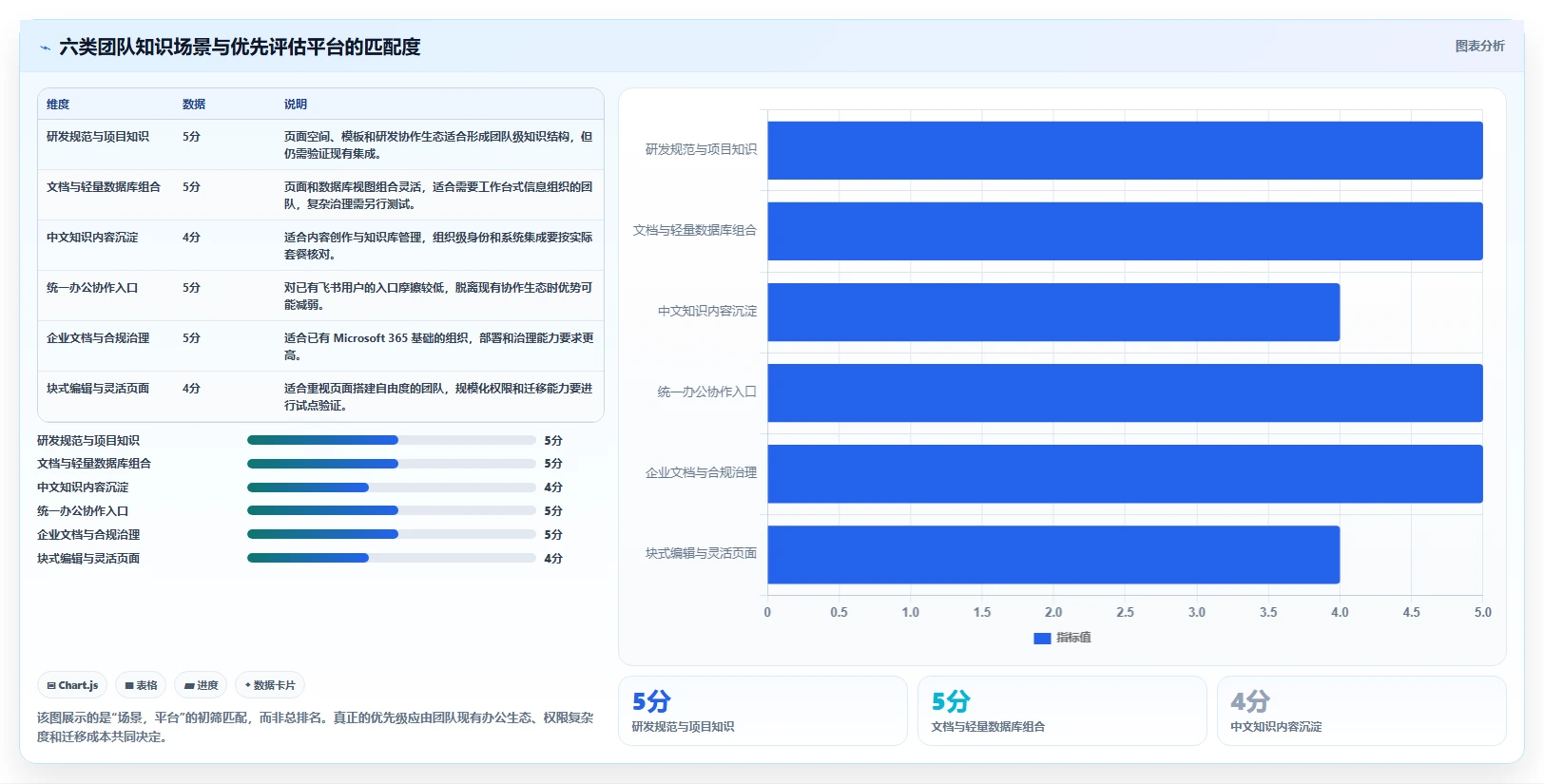Click the 文档与轻量数据库组合 progress bar

392,464
